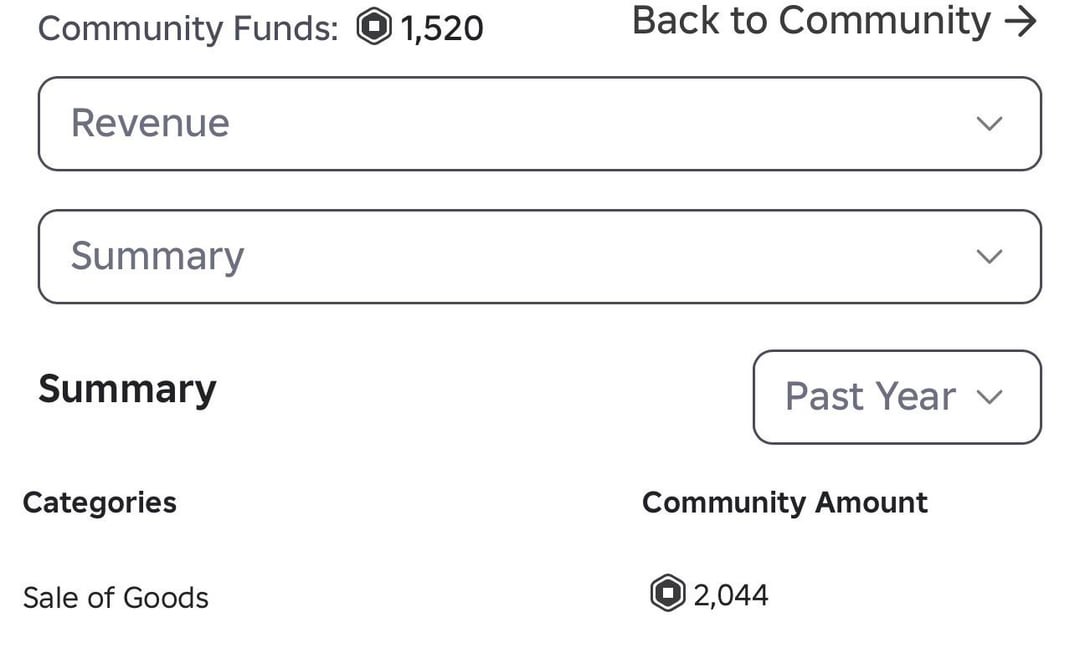This screenshot has width=1080, height=658.
Task: Click the Summary text inside second selector
Action: (x=157, y=256)
